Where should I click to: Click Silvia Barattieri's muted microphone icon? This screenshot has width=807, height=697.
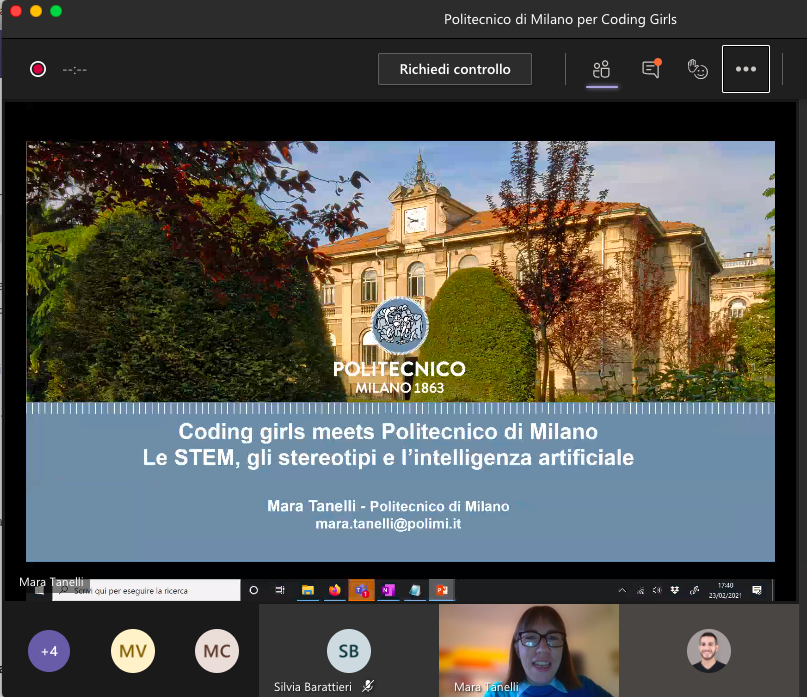367,686
